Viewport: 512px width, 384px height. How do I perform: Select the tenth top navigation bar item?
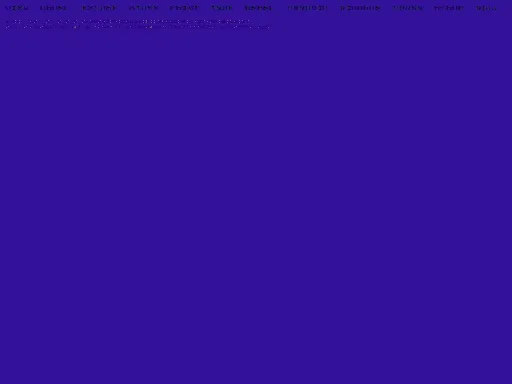point(407,8)
